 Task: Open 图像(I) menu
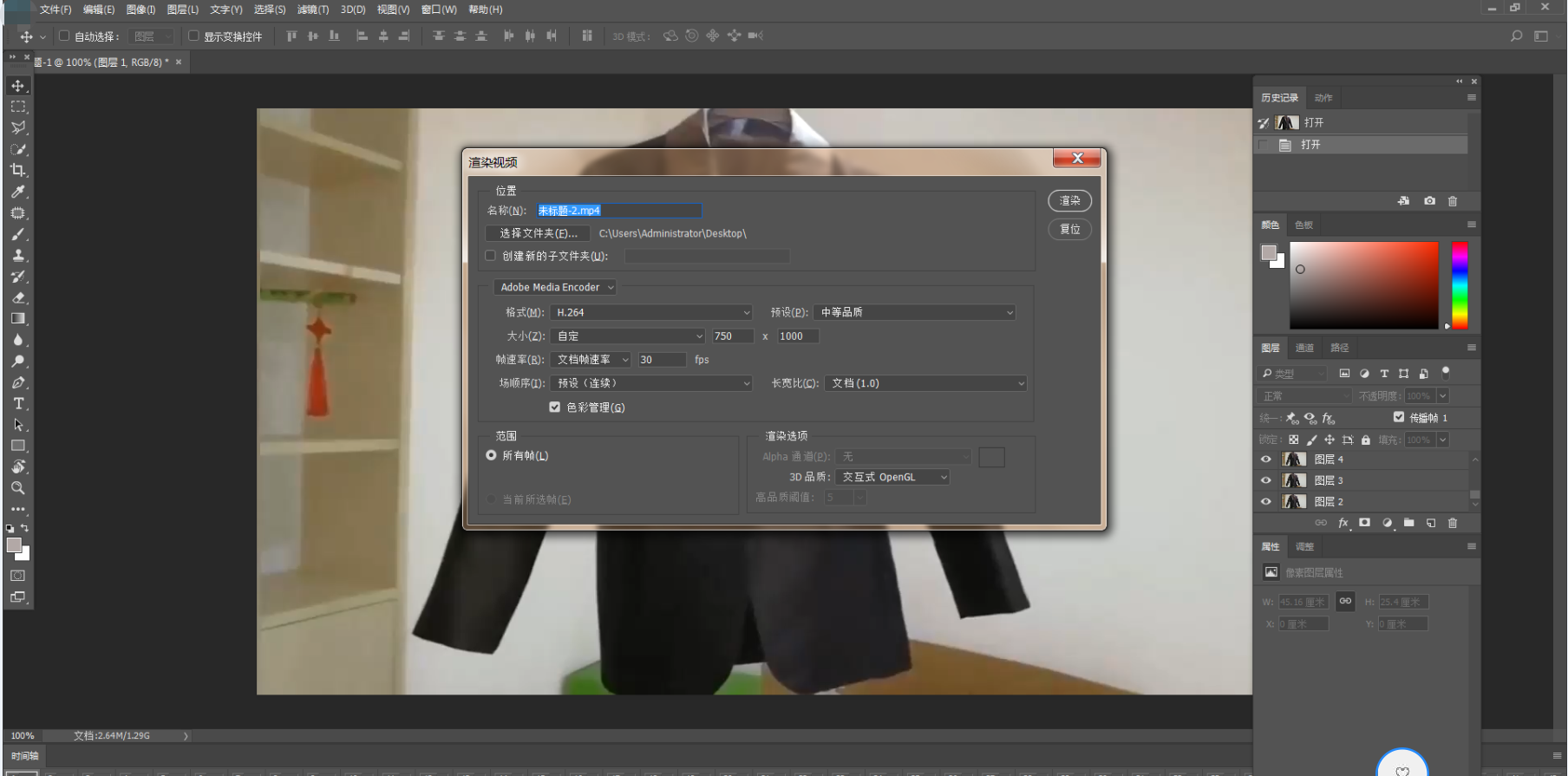[140, 10]
